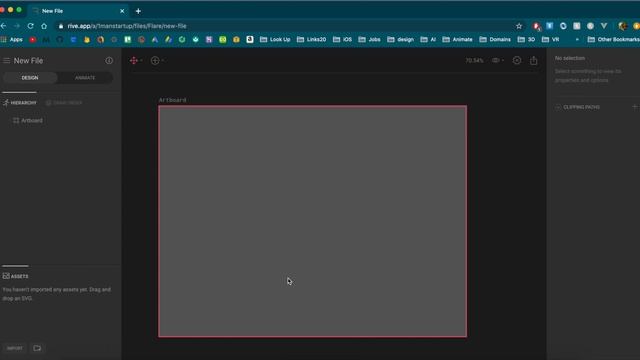Open a new browser tab
The width and height of the screenshot is (640, 360).
click(138, 11)
